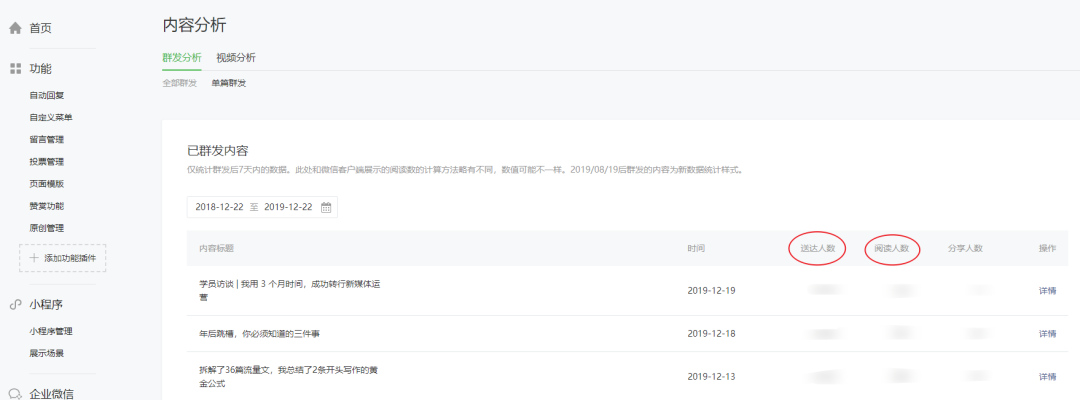Click the 内容分析 page title
This screenshot has height=400, width=1080.
194,25
